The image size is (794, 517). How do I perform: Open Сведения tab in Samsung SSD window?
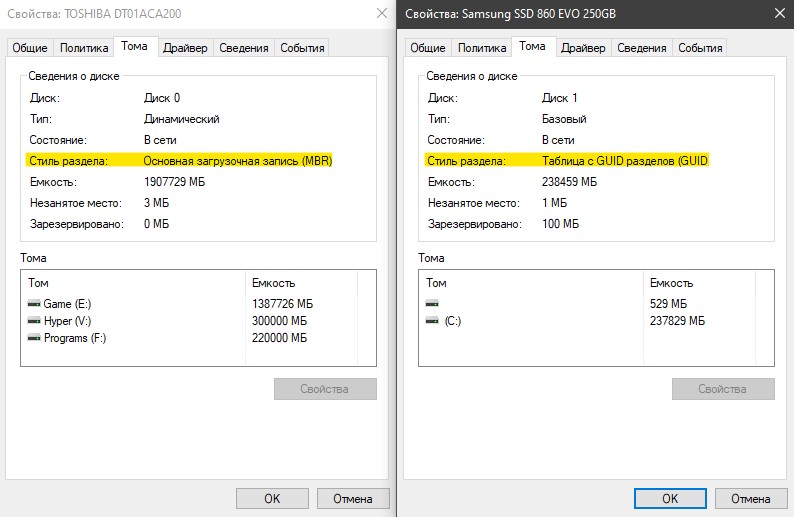tap(642, 48)
